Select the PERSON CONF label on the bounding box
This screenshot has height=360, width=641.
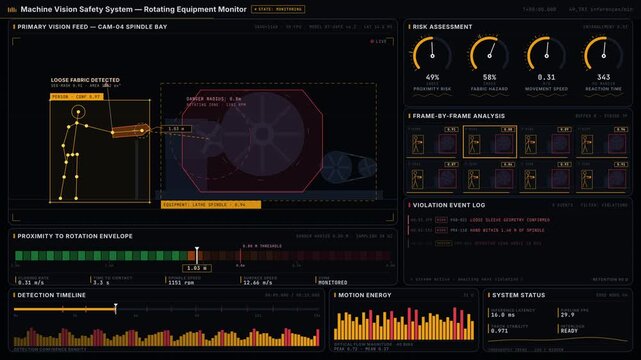tap(76, 97)
